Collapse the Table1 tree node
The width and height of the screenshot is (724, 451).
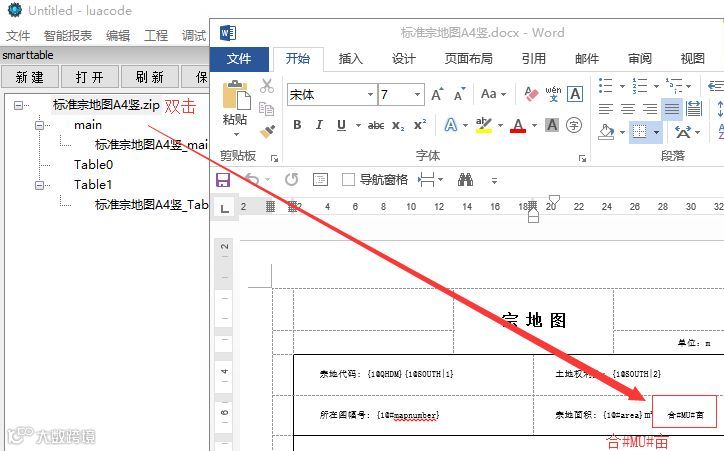pos(40,185)
